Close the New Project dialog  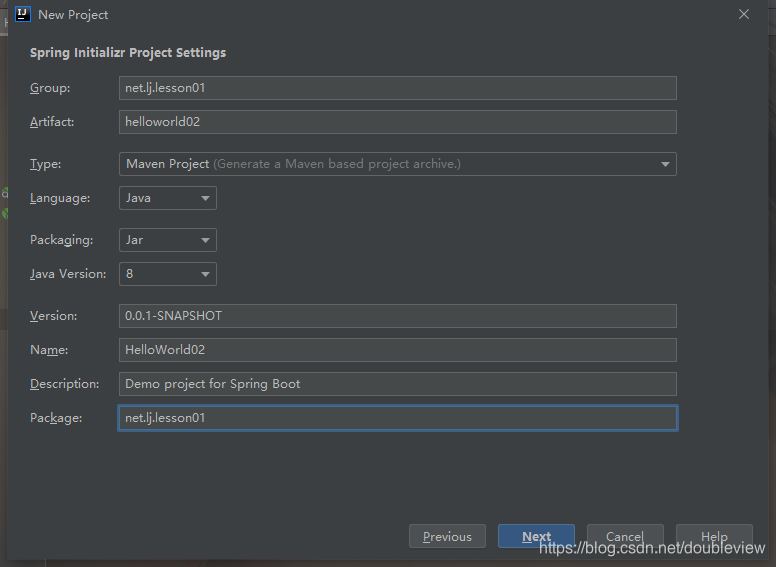coord(743,14)
